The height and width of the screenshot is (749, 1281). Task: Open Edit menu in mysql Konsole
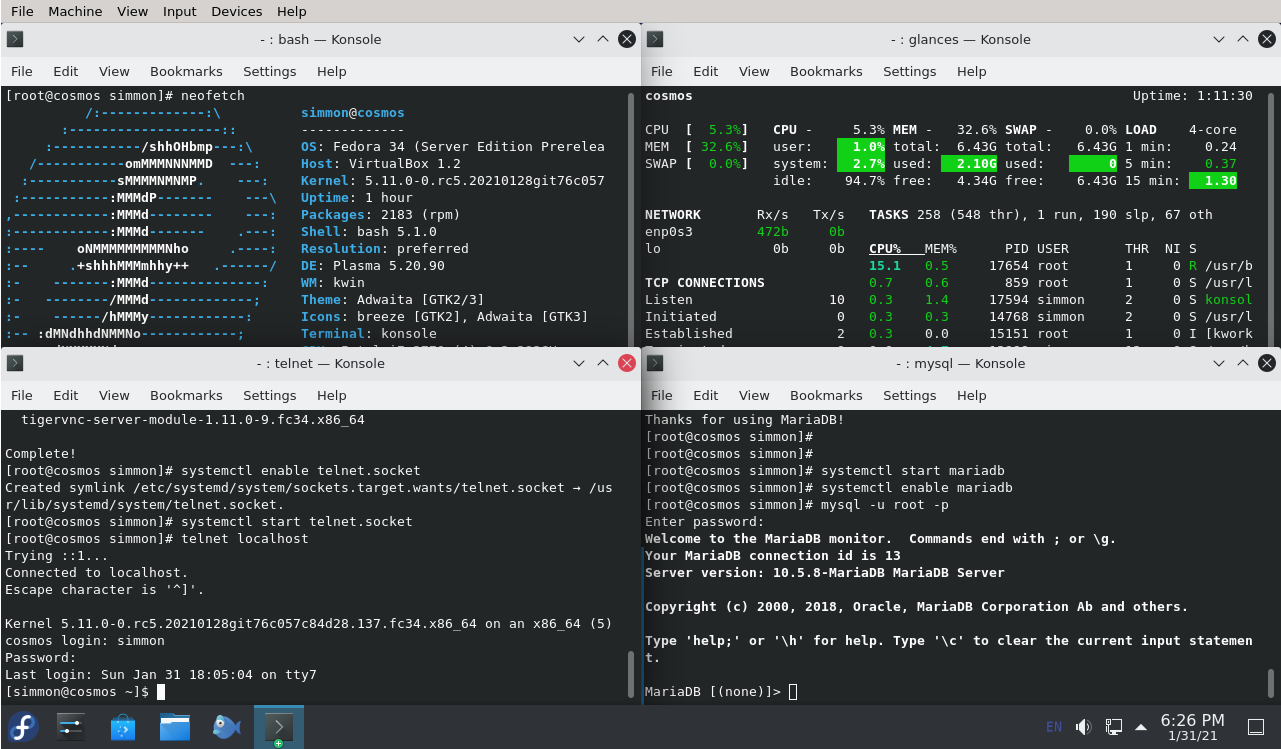(x=706, y=396)
